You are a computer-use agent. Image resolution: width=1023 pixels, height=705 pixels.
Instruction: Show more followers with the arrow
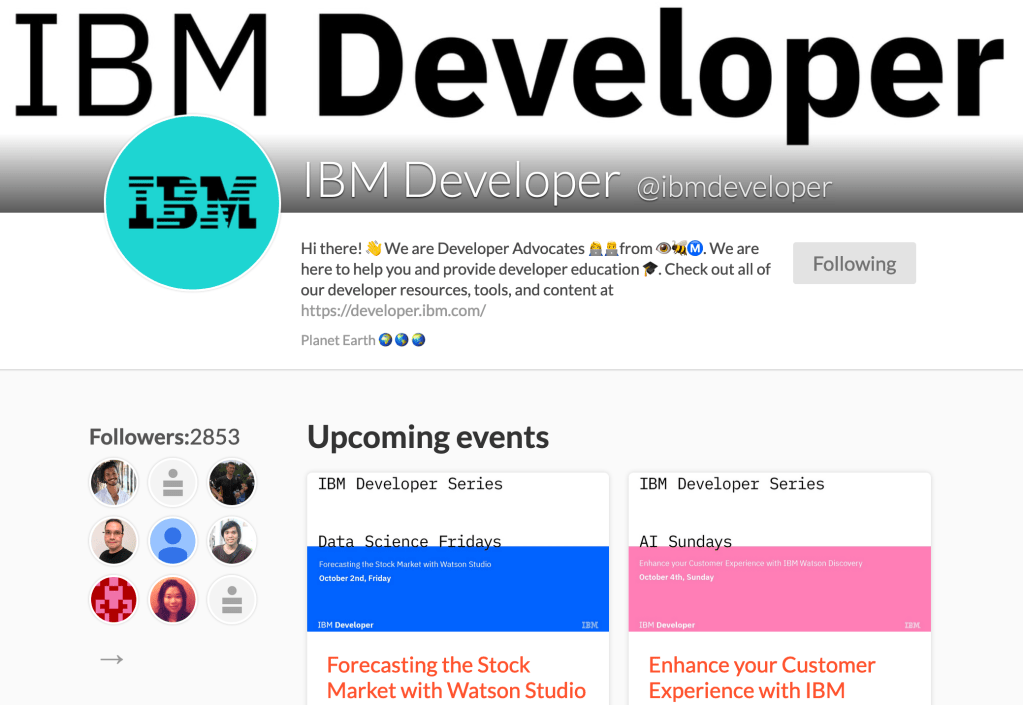112,659
